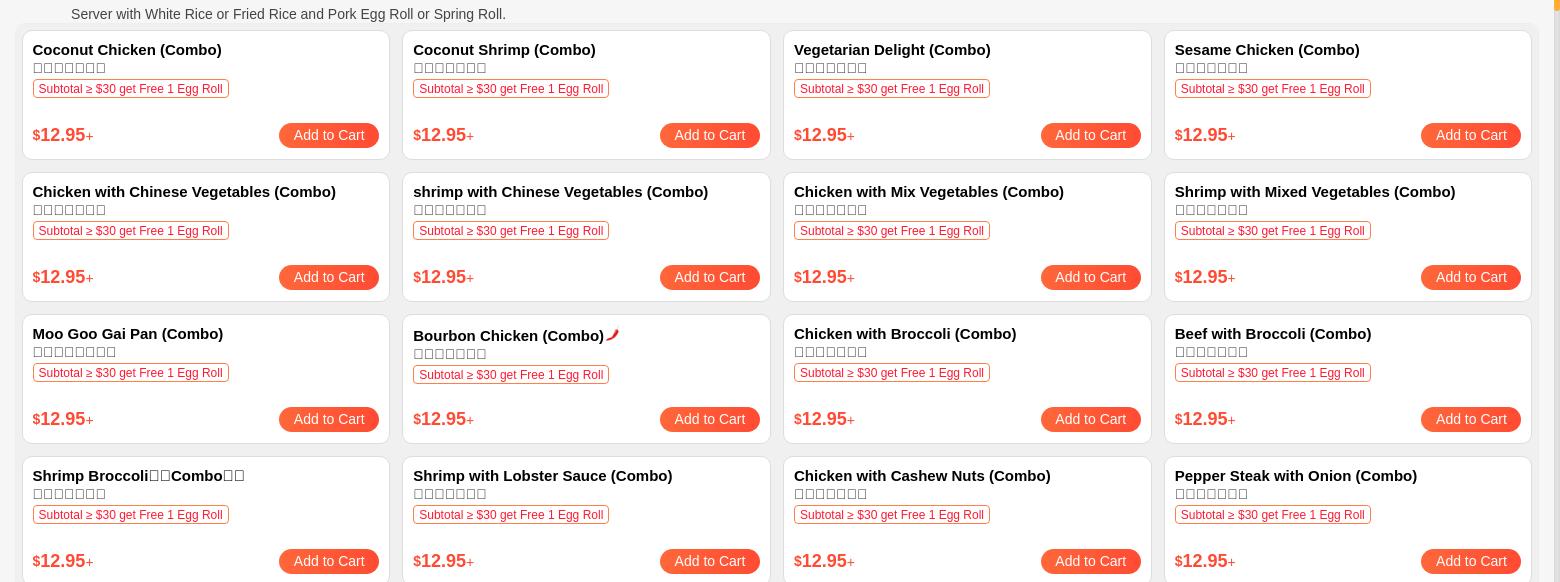This screenshot has height=582, width=1560.
Task: Add Moo Goo Gai Pan to cart
Action: 328,419
